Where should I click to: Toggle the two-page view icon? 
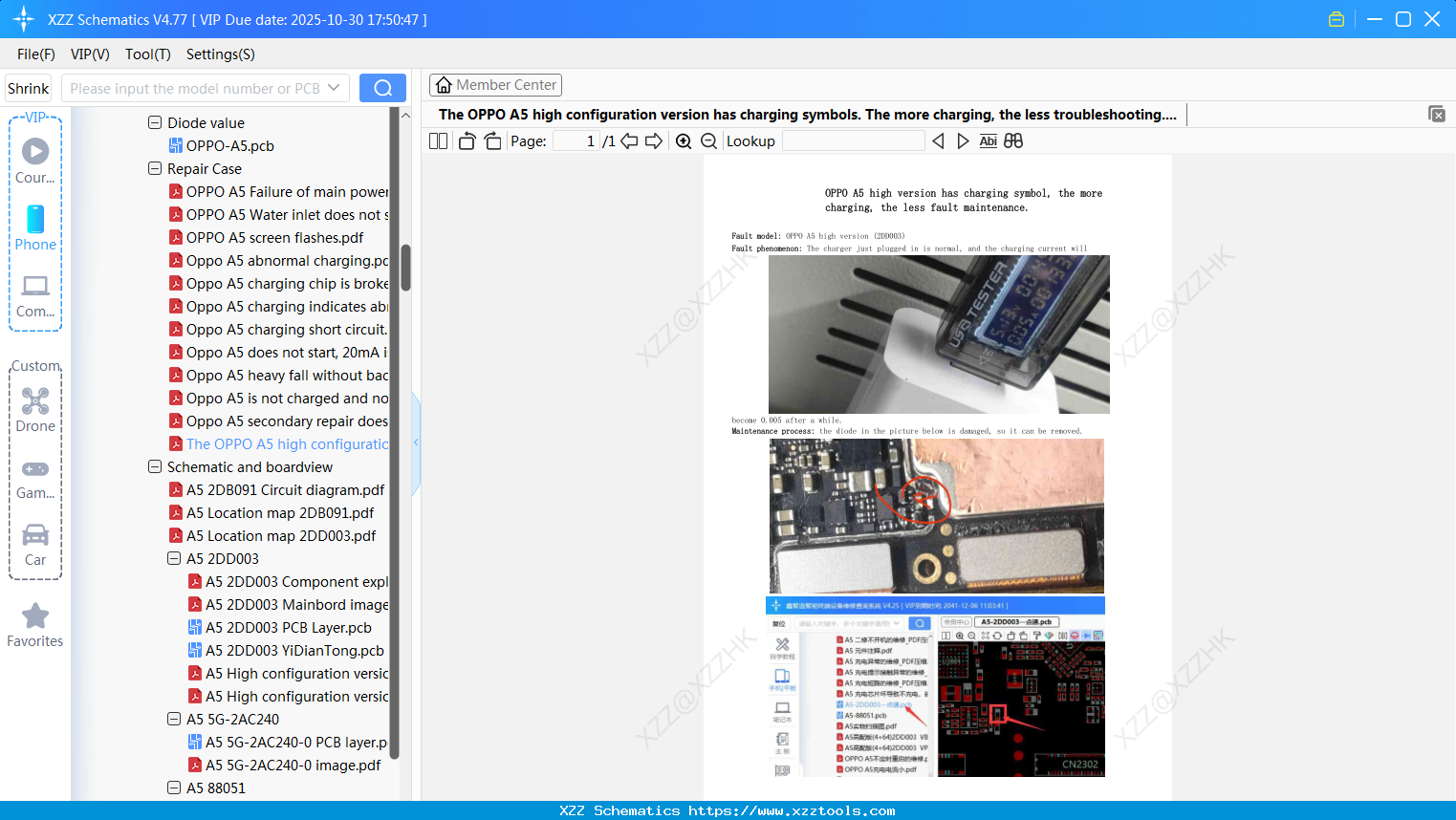[x=439, y=141]
